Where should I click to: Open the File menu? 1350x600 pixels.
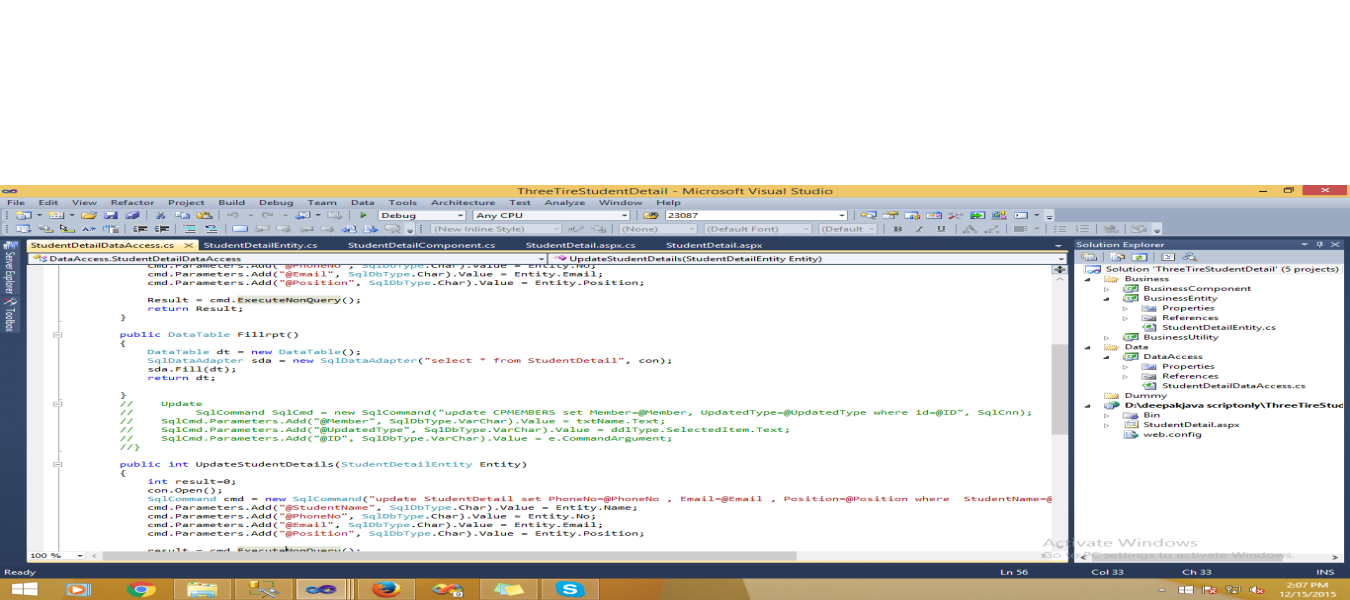coord(16,202)
